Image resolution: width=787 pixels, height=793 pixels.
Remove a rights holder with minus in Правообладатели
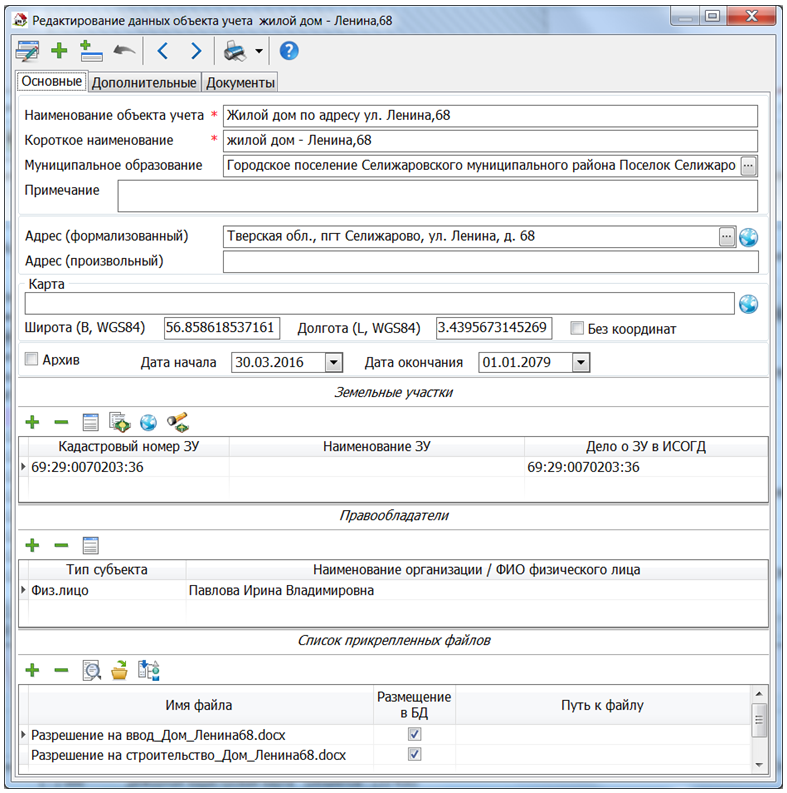coord(61,545)
